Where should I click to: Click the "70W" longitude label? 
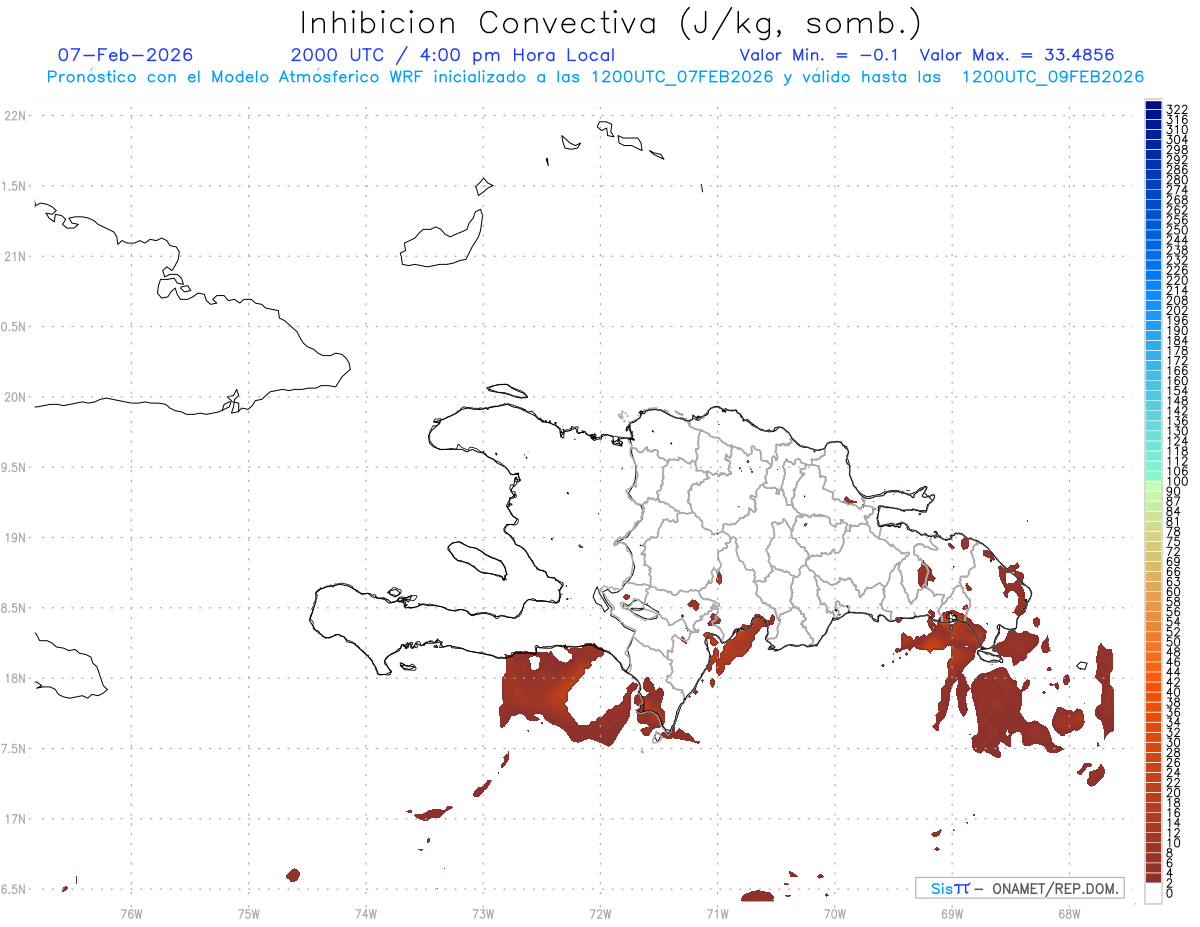click(x=834, y=913)
